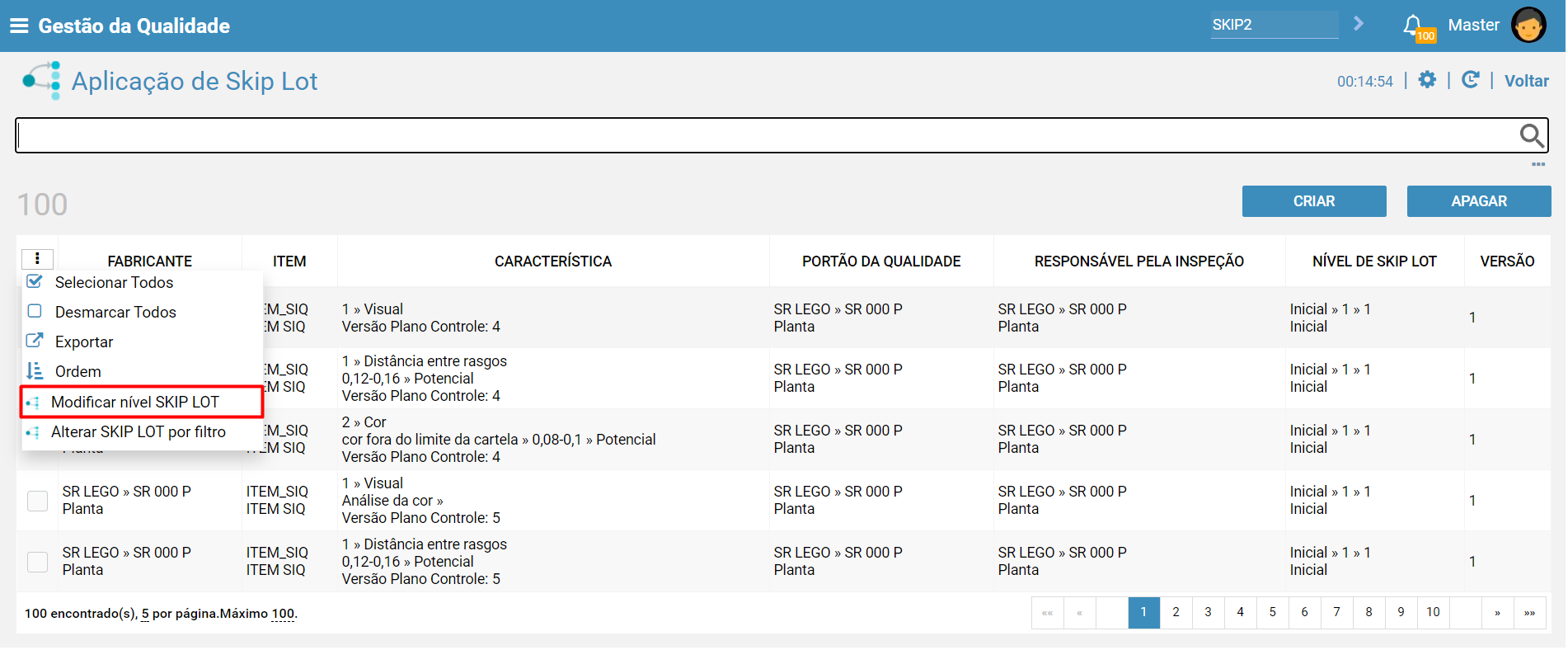Click the Ordem sort icon
1568x650 pixels.
[x=35, y=370]
